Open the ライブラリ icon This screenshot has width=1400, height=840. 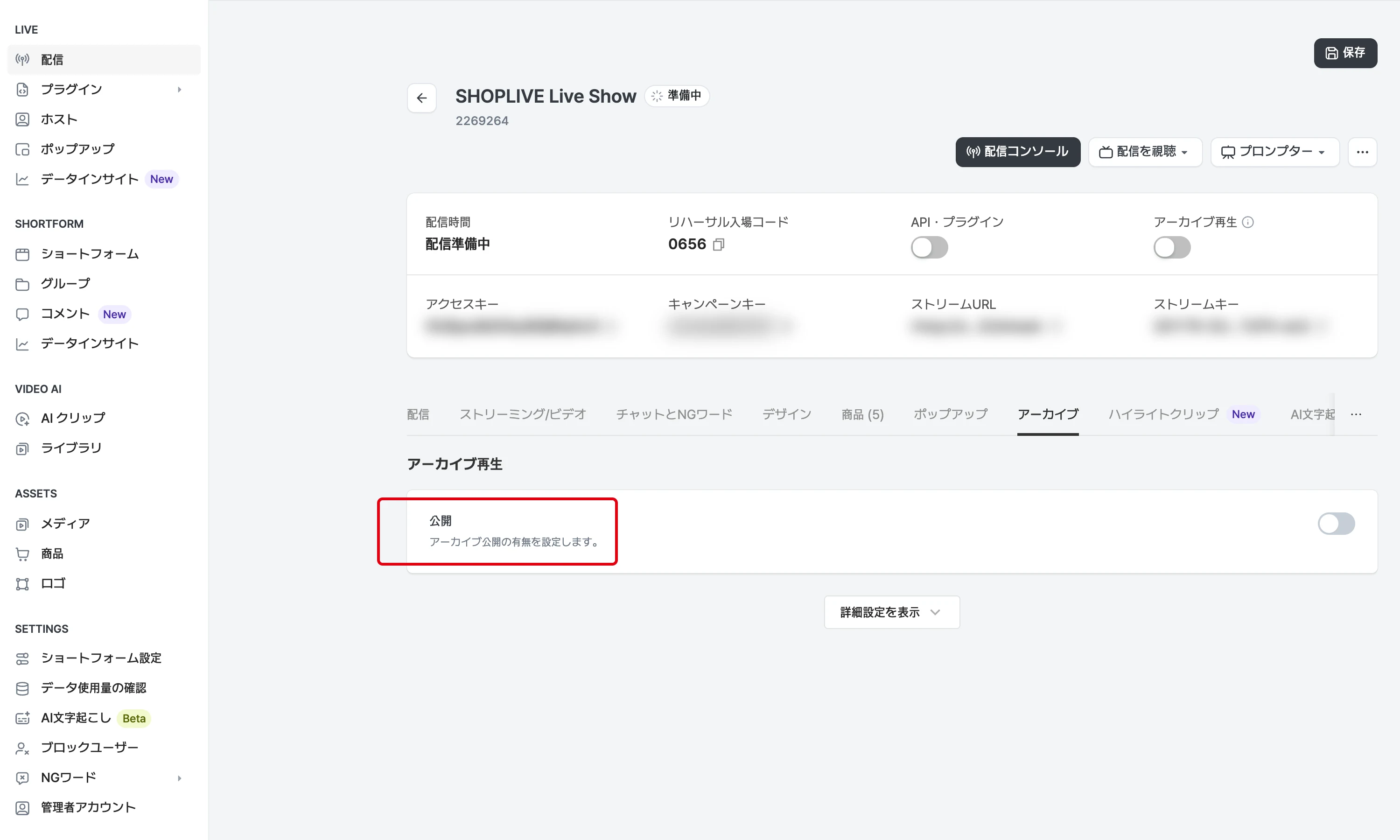coord(22,448)
